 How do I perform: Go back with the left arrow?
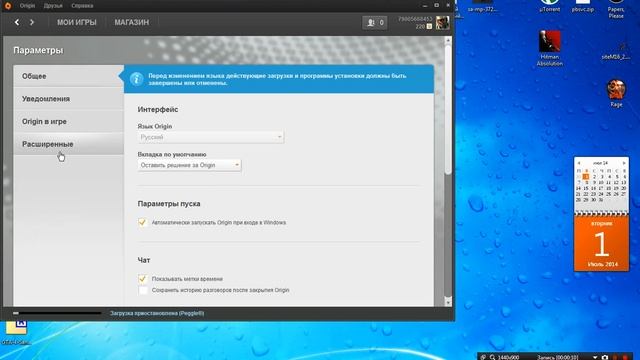pyautogui.click(x=17, y=22)
